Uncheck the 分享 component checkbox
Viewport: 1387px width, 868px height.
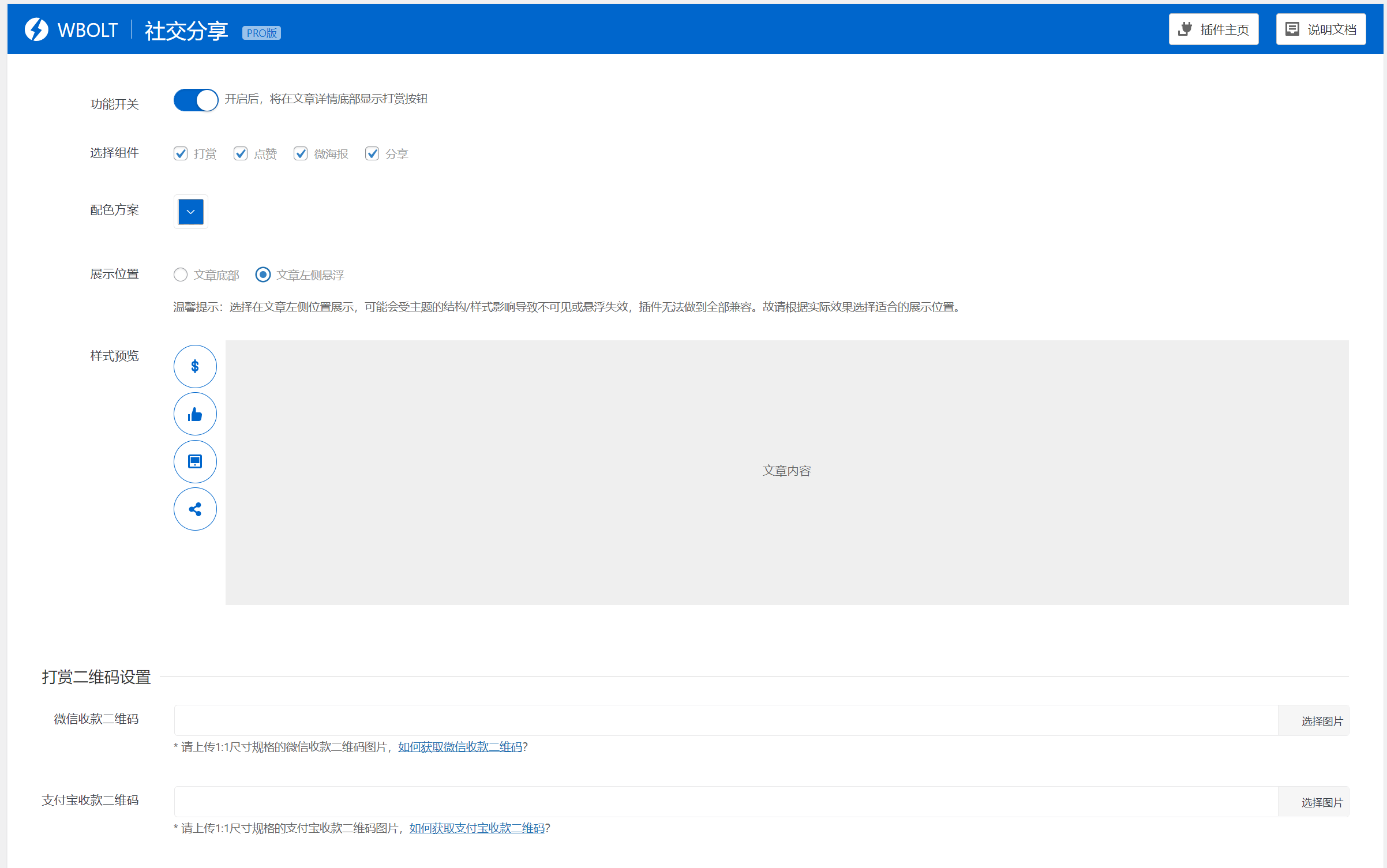pos(372,153)
